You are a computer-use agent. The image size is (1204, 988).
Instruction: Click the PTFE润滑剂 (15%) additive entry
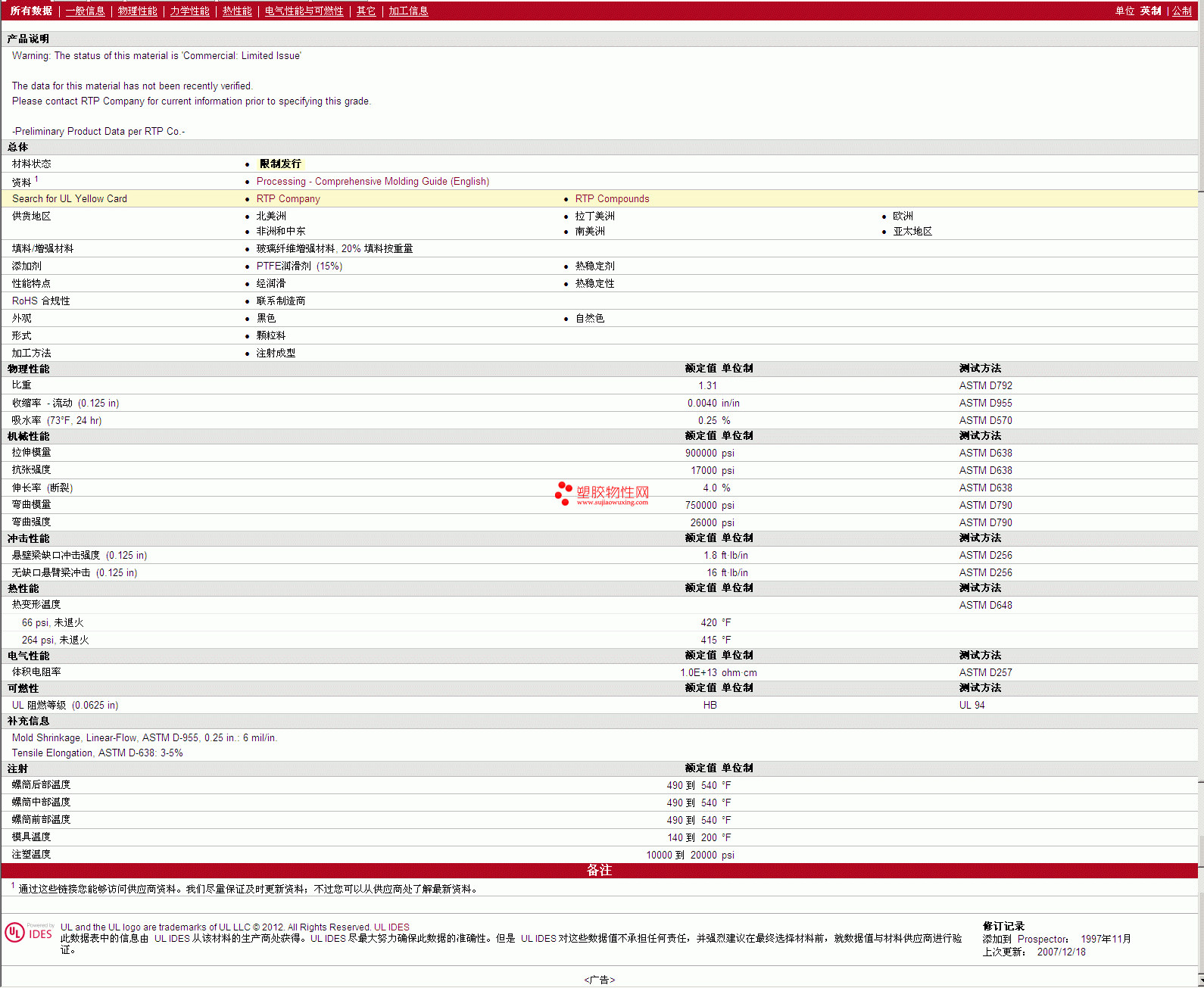point(299,266)
